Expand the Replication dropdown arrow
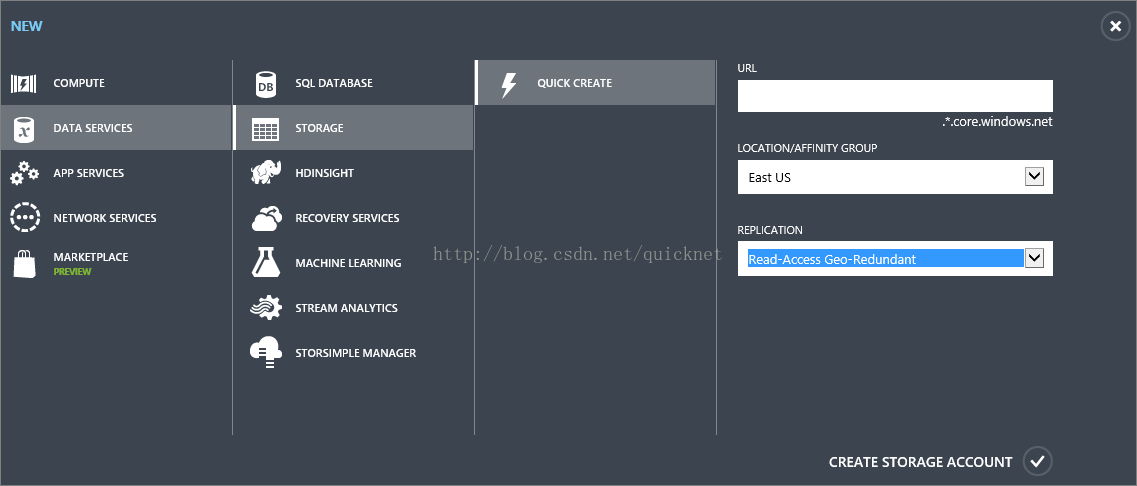Viewport: 1137px width, 486px height. [1034, 258]
